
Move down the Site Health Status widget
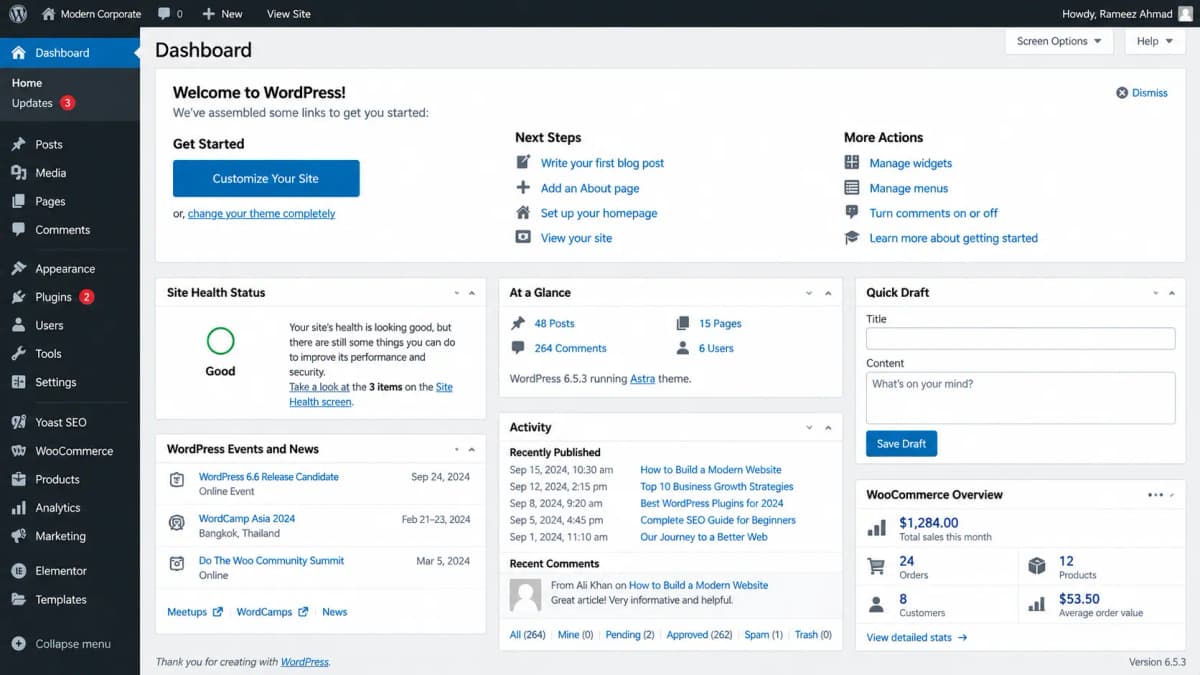point(458,293)
